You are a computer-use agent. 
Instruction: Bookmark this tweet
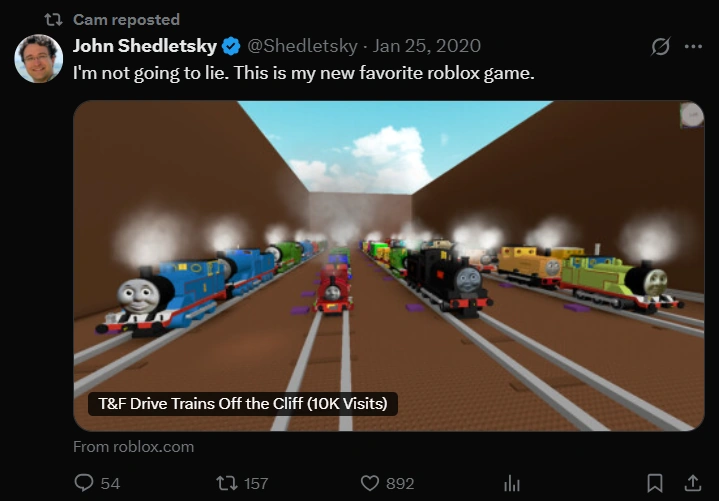[x=655, y=483]
